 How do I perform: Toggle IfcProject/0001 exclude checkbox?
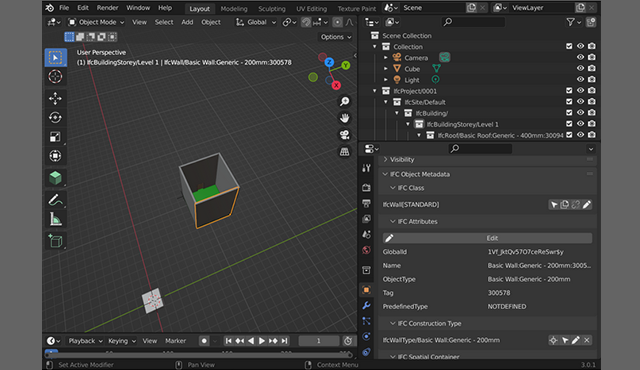tap(569, 91)
